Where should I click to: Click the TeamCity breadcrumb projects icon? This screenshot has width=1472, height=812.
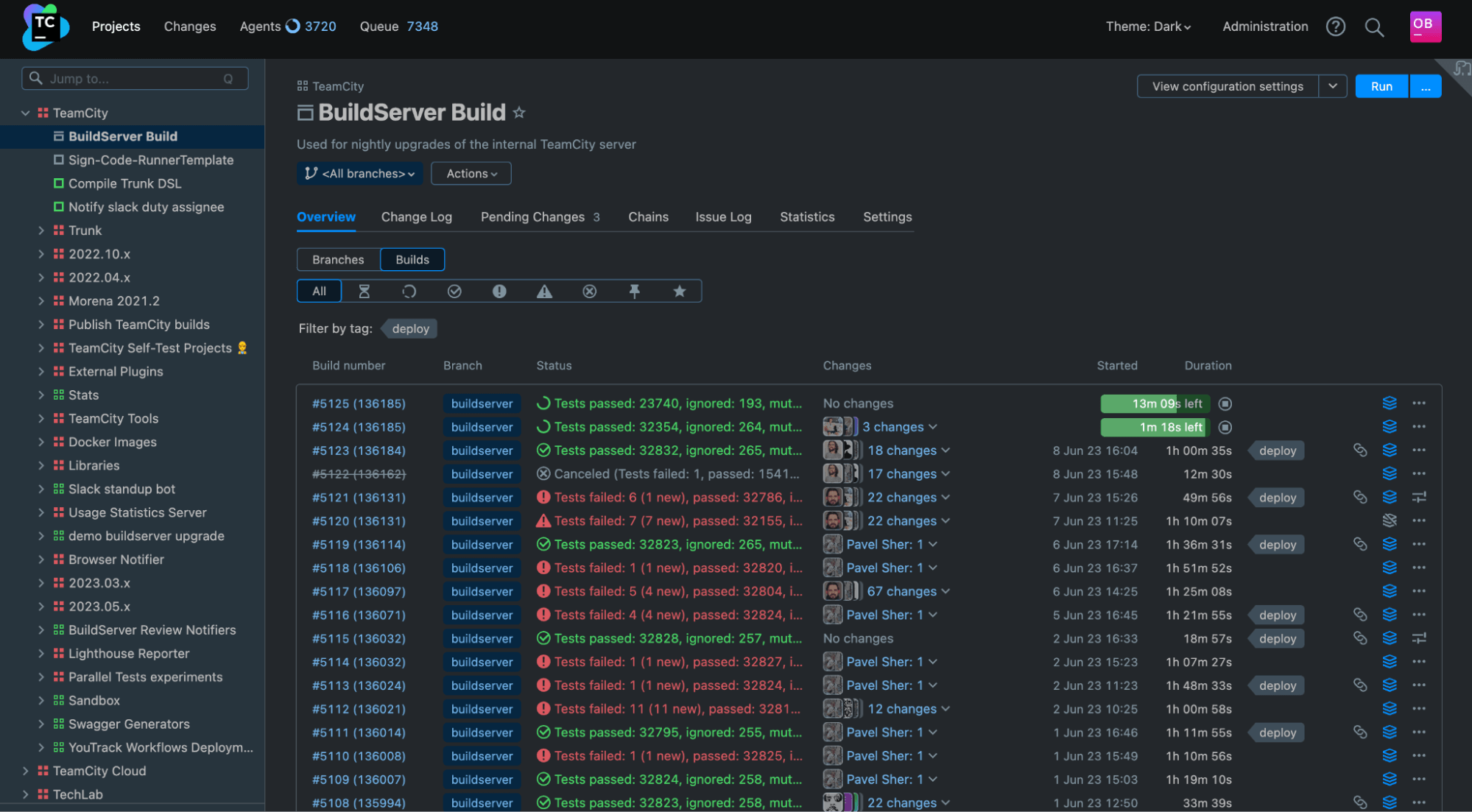[x=302, y=86]
